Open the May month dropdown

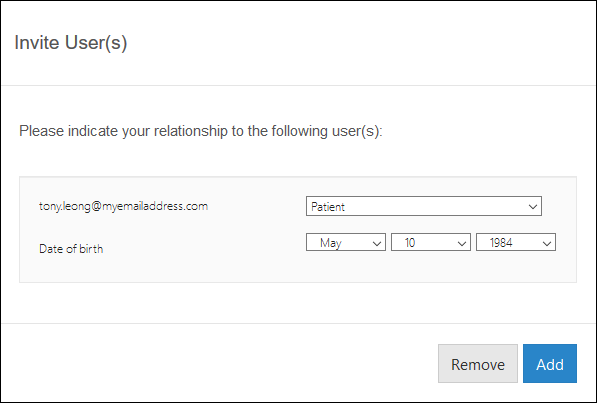tap(346, 242)
